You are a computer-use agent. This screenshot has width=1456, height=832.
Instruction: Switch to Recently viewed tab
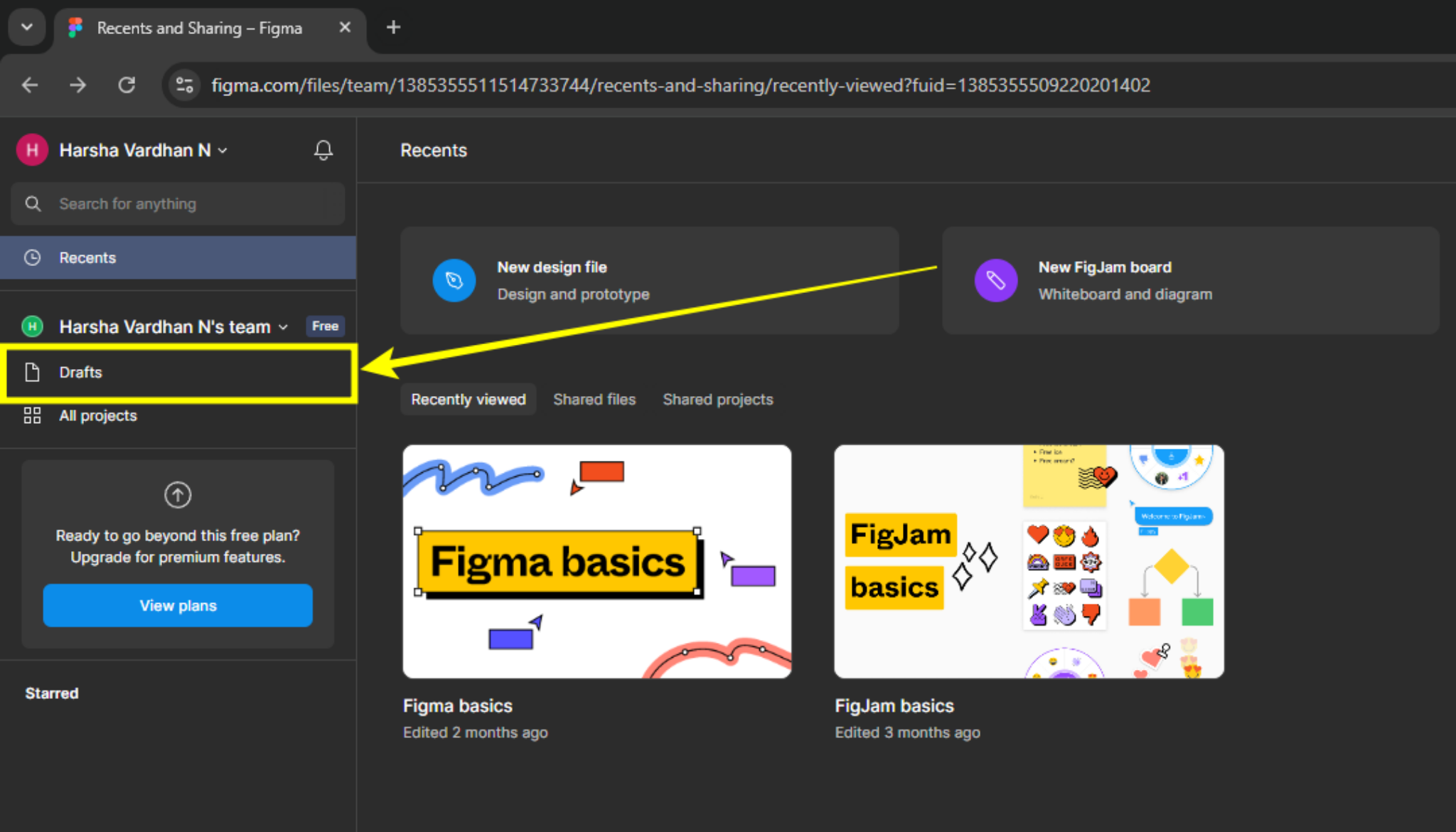(469, 400)
